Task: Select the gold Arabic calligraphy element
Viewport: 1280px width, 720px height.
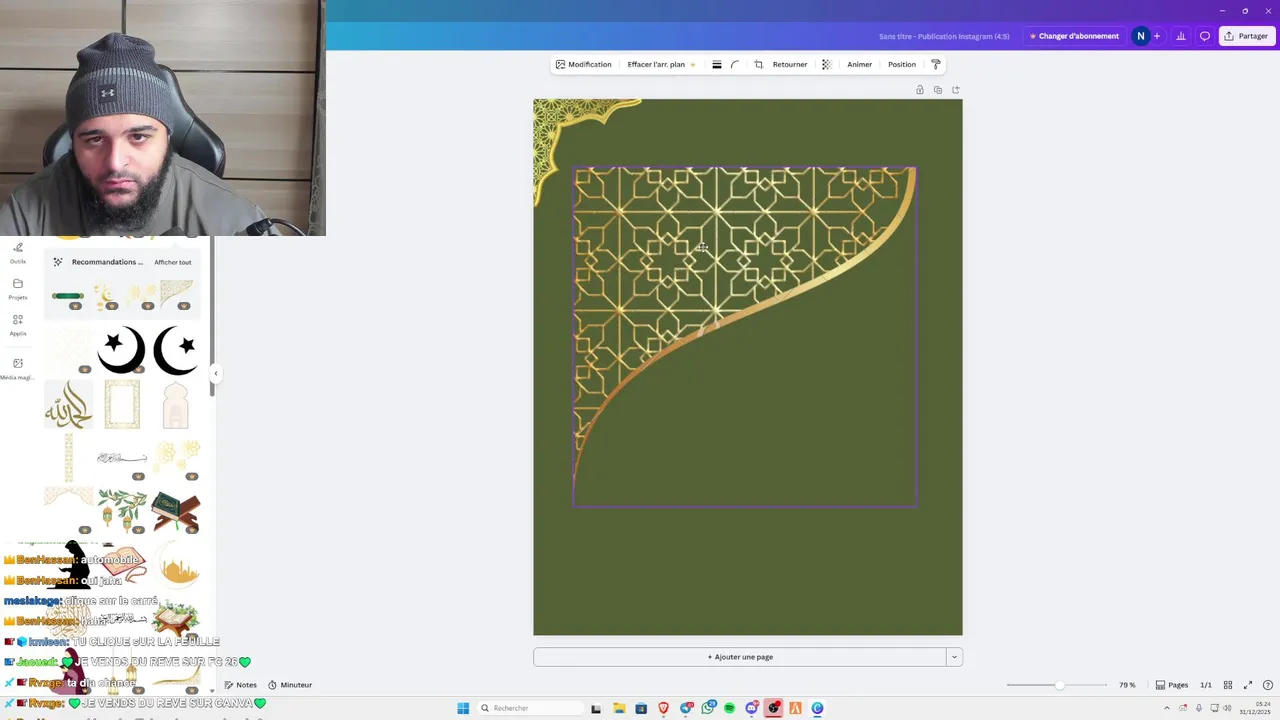Action: click(x=68, y=404)
